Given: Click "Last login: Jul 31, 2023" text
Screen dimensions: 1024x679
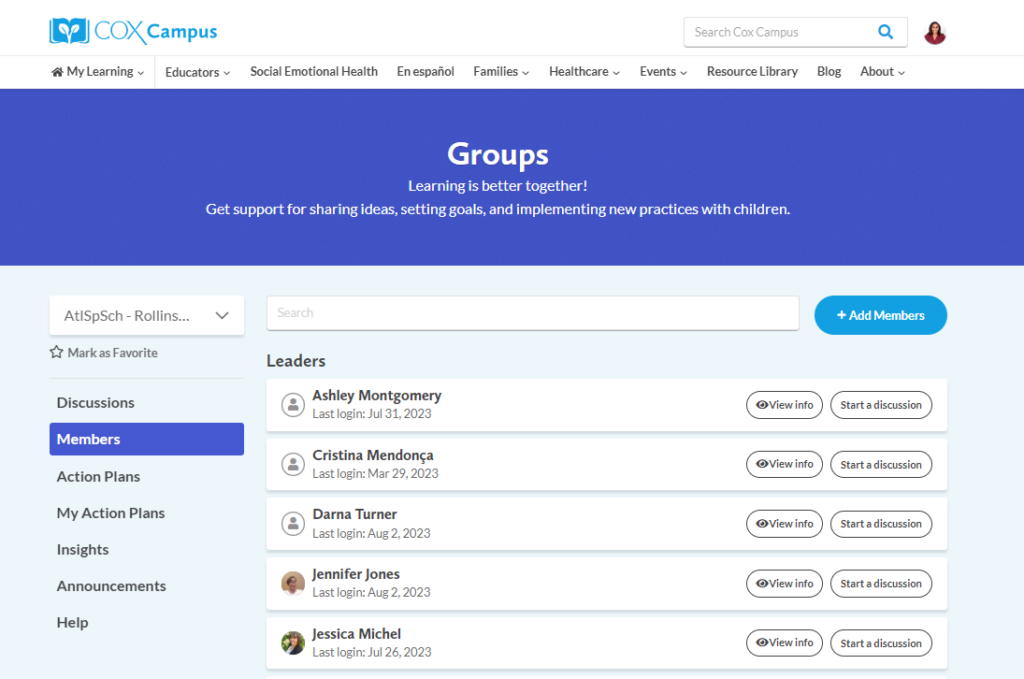Looking at the screenshot, I should 372,414.
